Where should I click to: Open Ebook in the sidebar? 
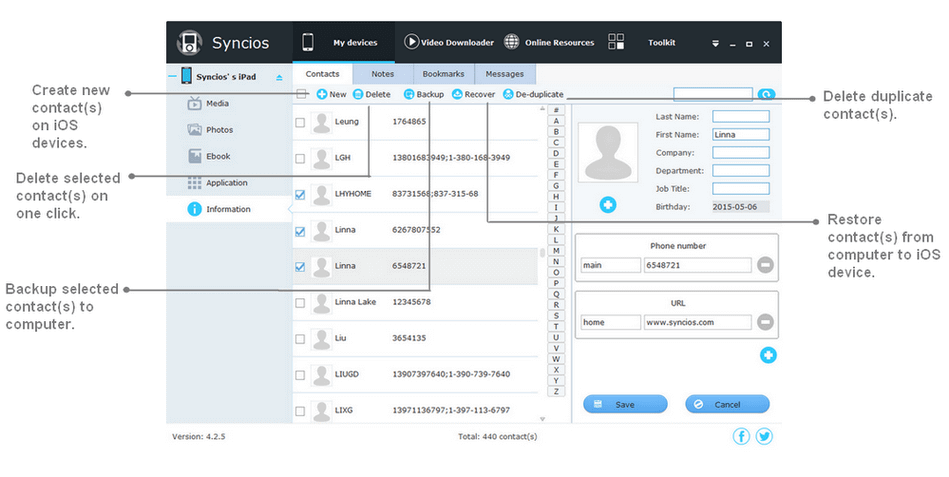(x=209, y=156)
